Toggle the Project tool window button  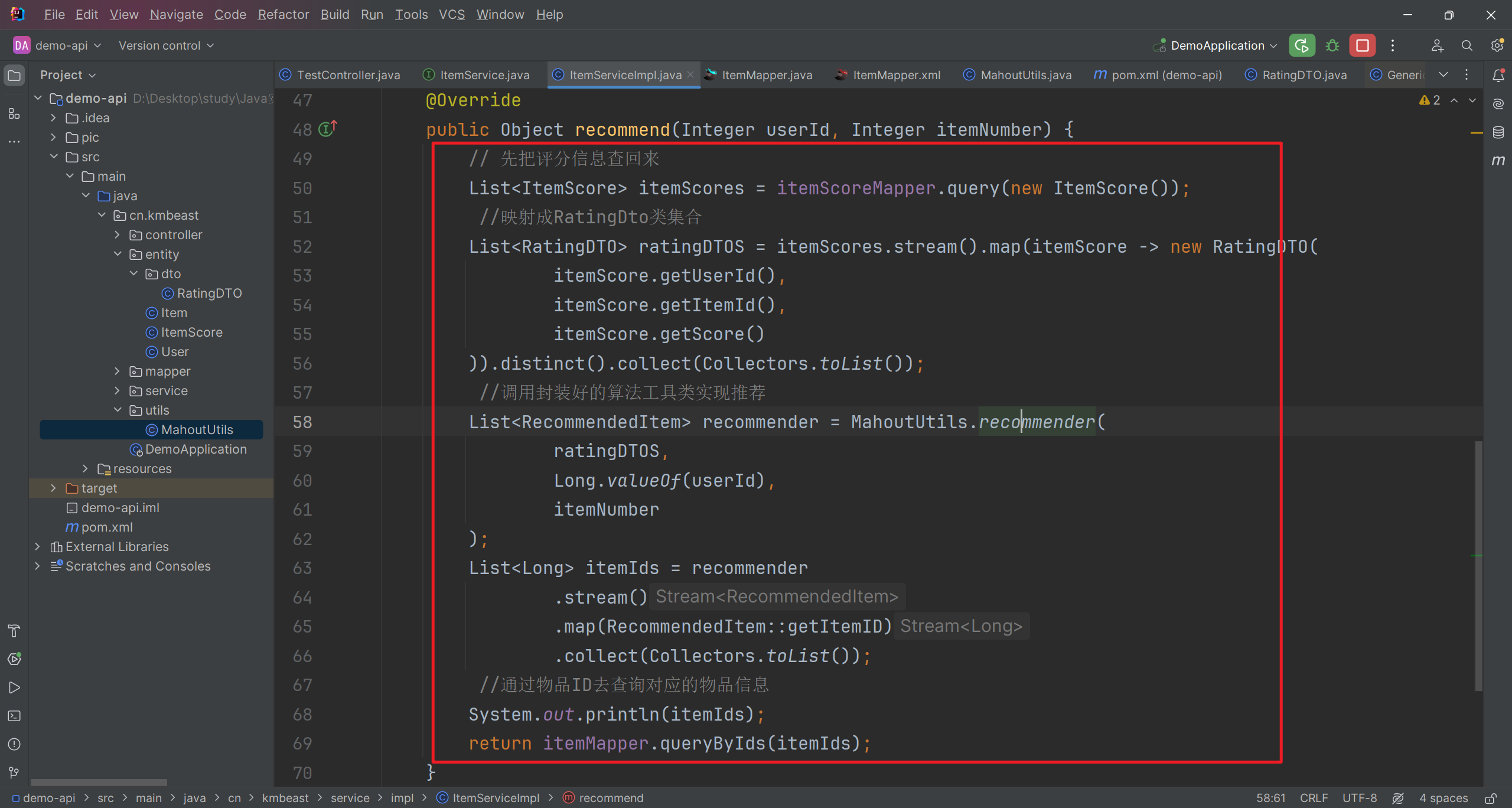[14, 75]
